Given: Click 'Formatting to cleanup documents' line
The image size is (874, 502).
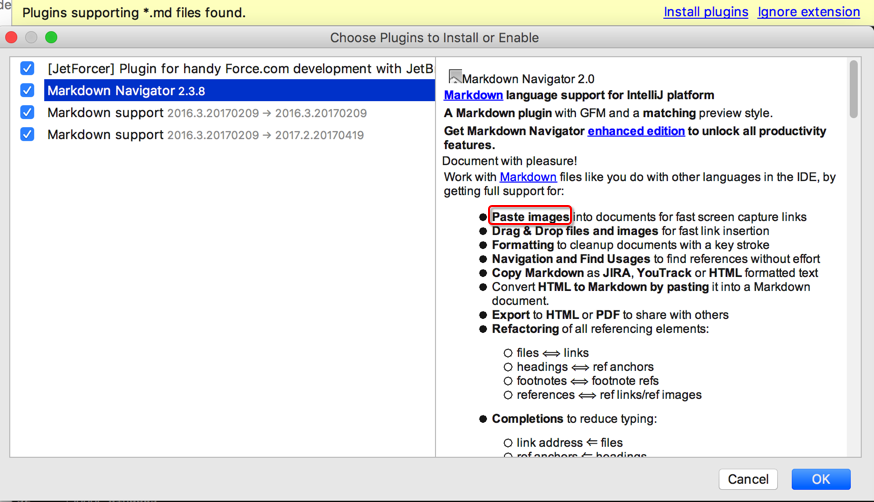Looking at the screenshot, I should click(x=630, y=245).
